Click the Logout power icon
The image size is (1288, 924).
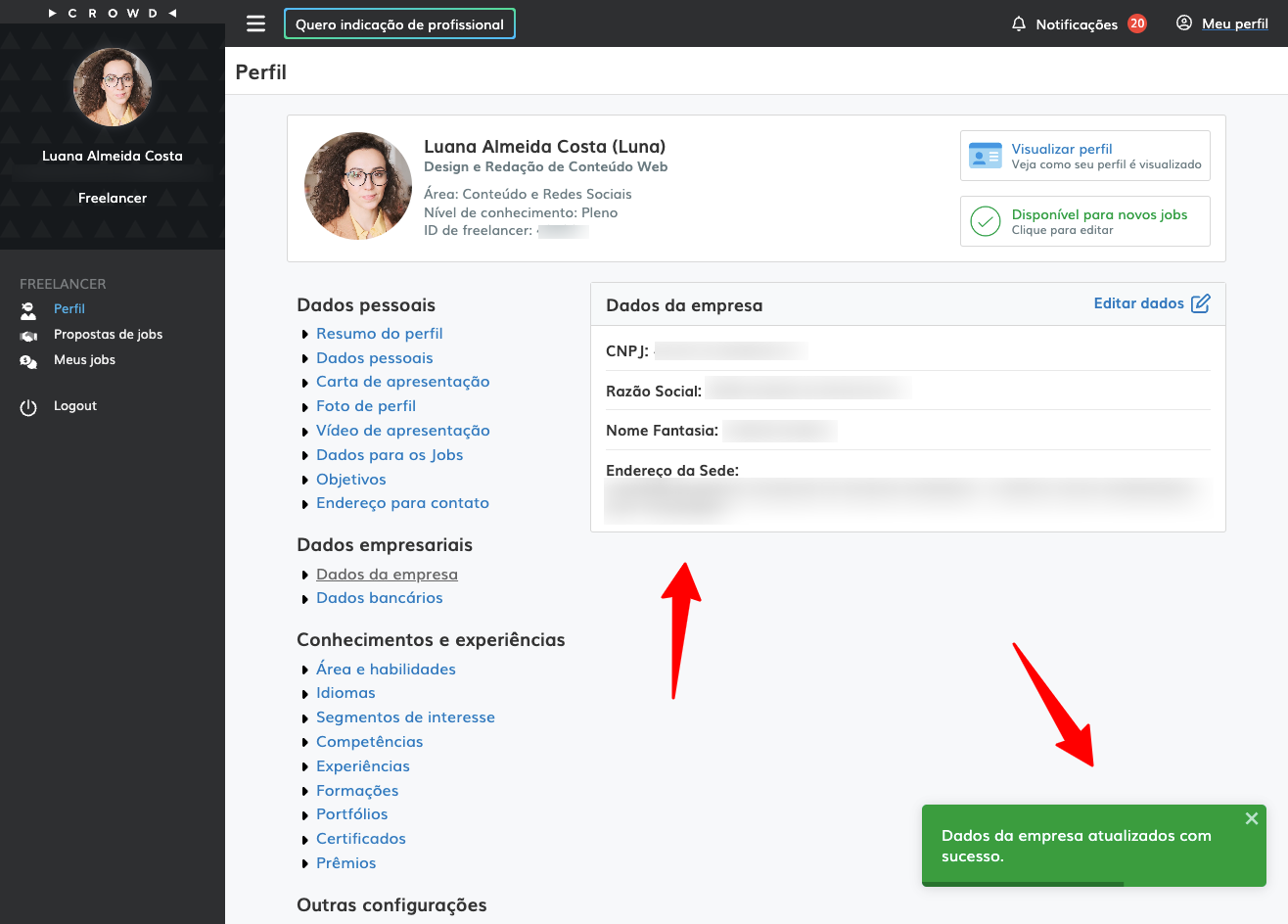(28, 407)
